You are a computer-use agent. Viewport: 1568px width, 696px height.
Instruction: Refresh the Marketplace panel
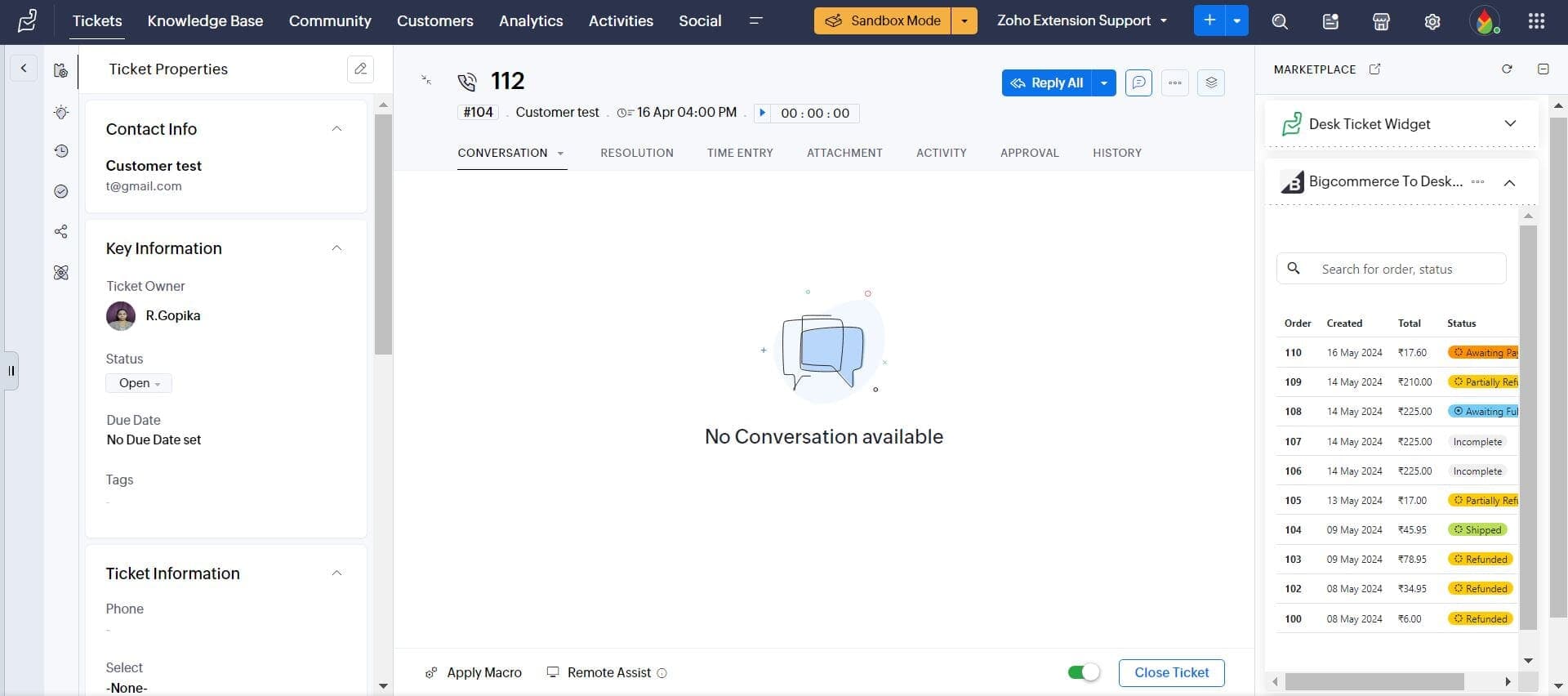click(1507, 69)
